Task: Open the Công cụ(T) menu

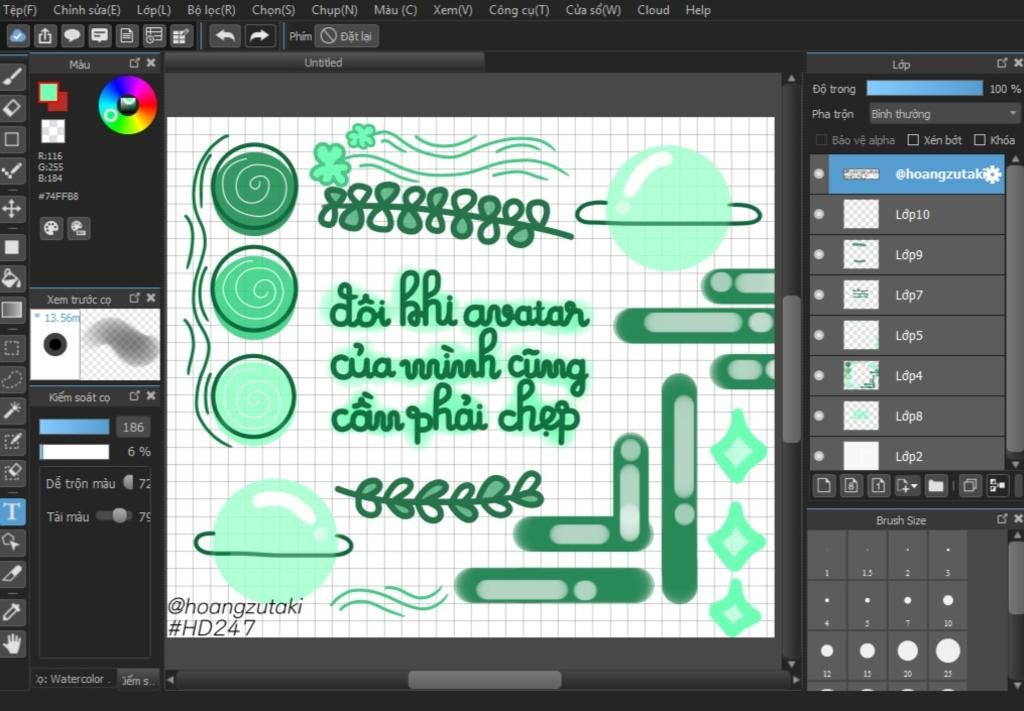Action: (519, 10)
